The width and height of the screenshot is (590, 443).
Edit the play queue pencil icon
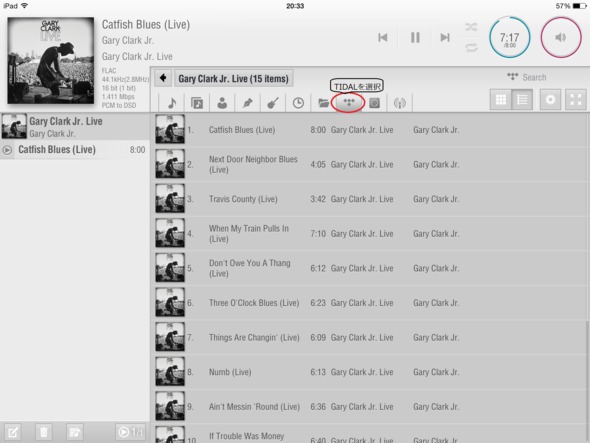12,432
